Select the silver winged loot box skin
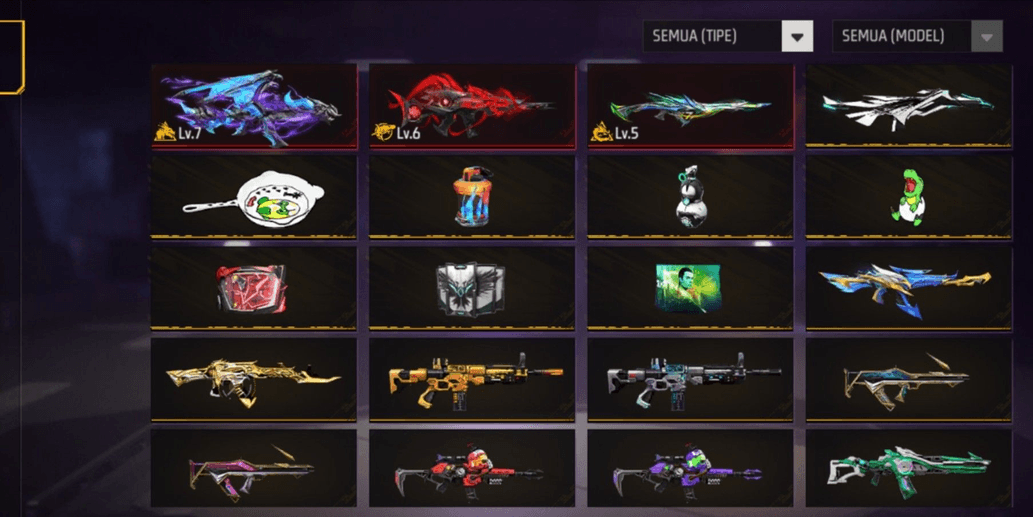Image resolution: width=1033 pixels, height=517 pixels. click(472, 288)
